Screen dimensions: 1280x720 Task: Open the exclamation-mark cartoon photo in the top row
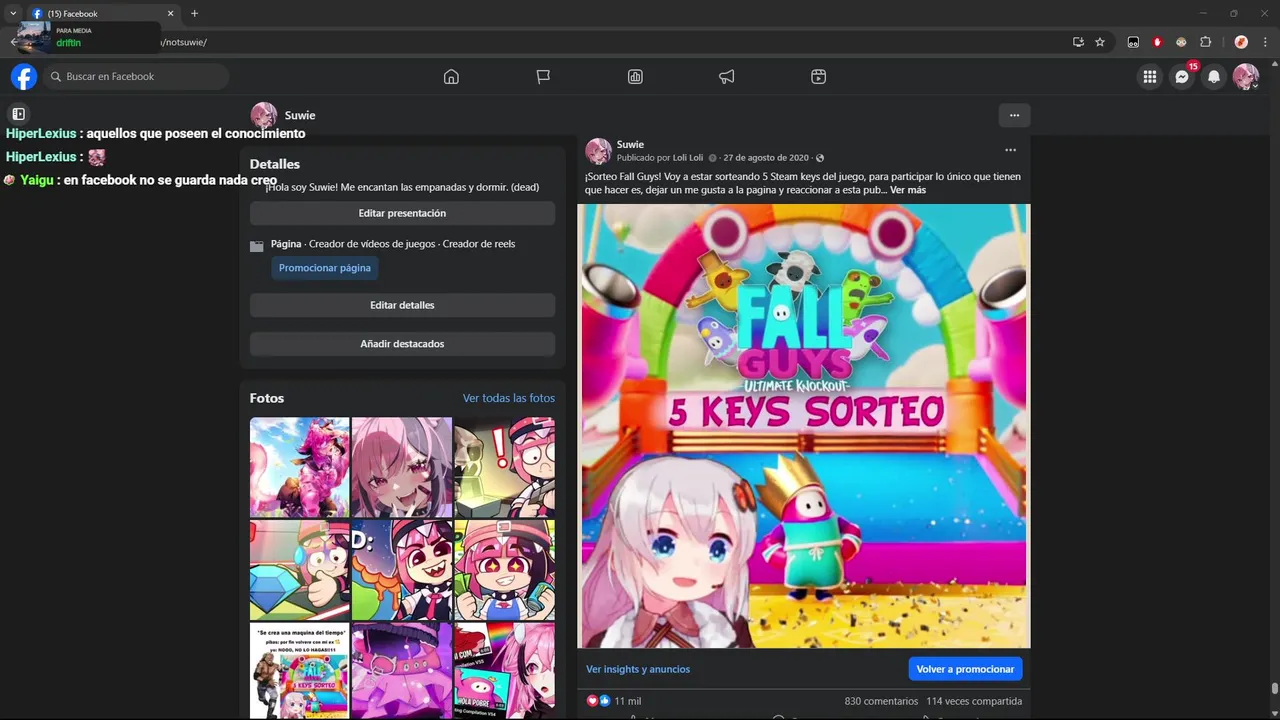coord(504,467)
